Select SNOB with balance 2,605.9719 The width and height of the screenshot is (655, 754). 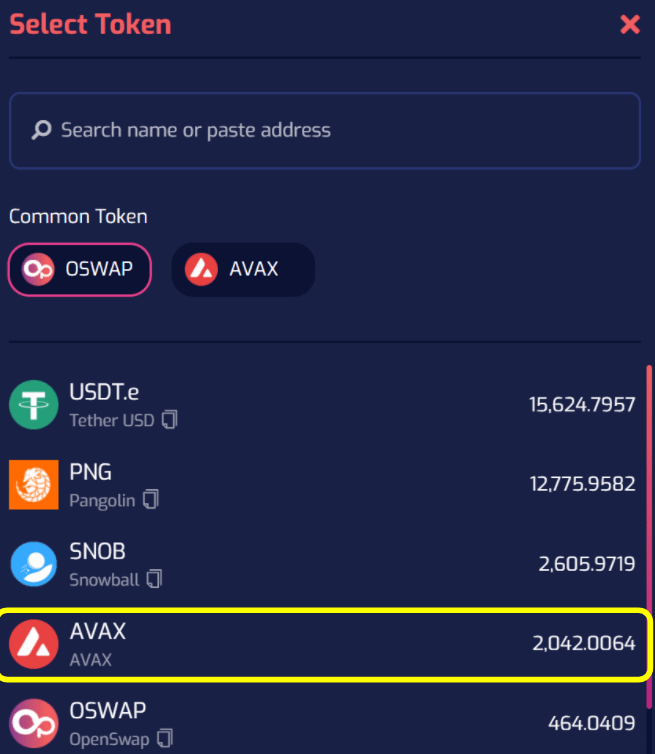point(586,564)
